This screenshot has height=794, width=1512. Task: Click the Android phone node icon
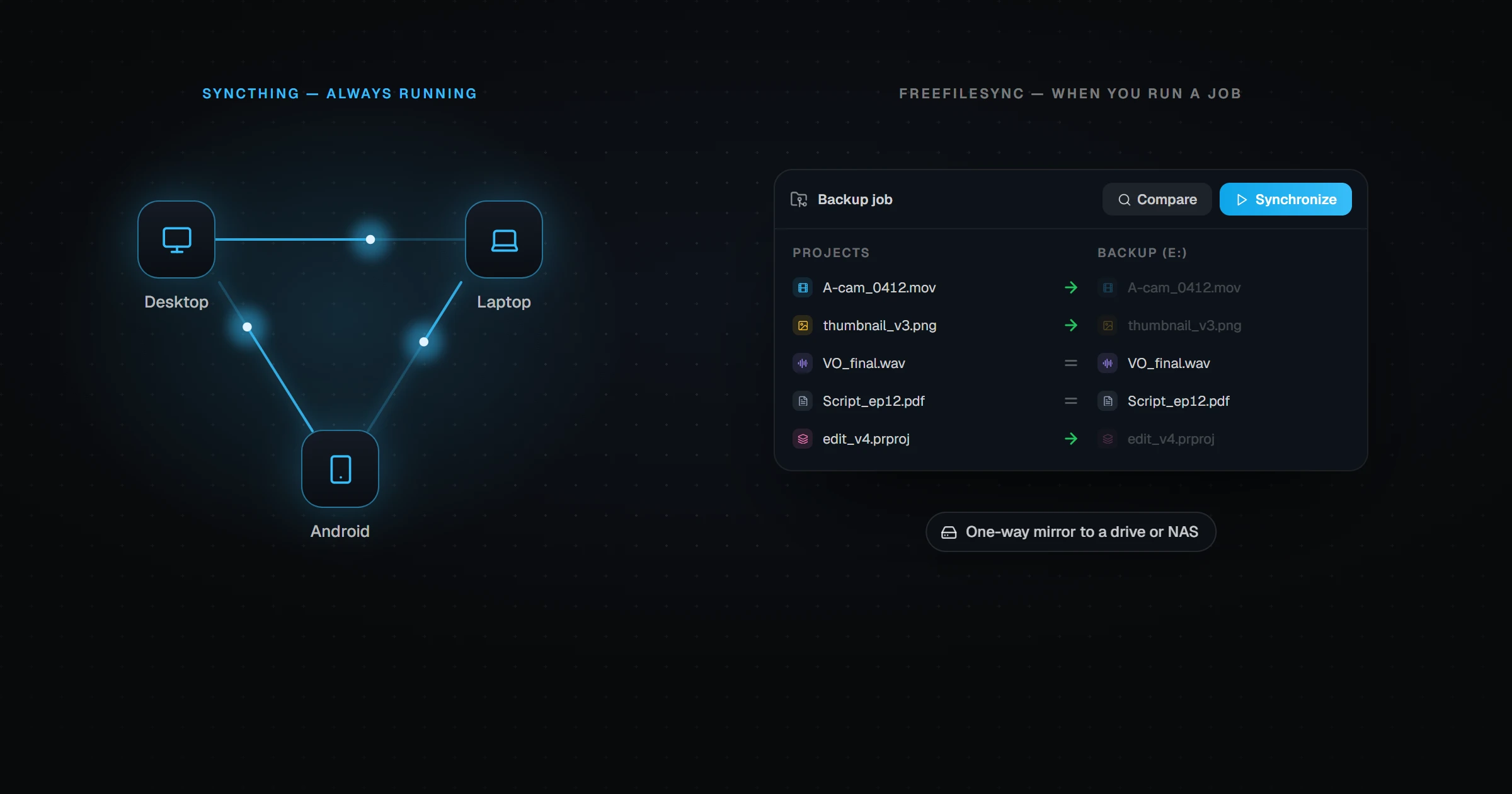pyautogui.click(x=340, y=469)
